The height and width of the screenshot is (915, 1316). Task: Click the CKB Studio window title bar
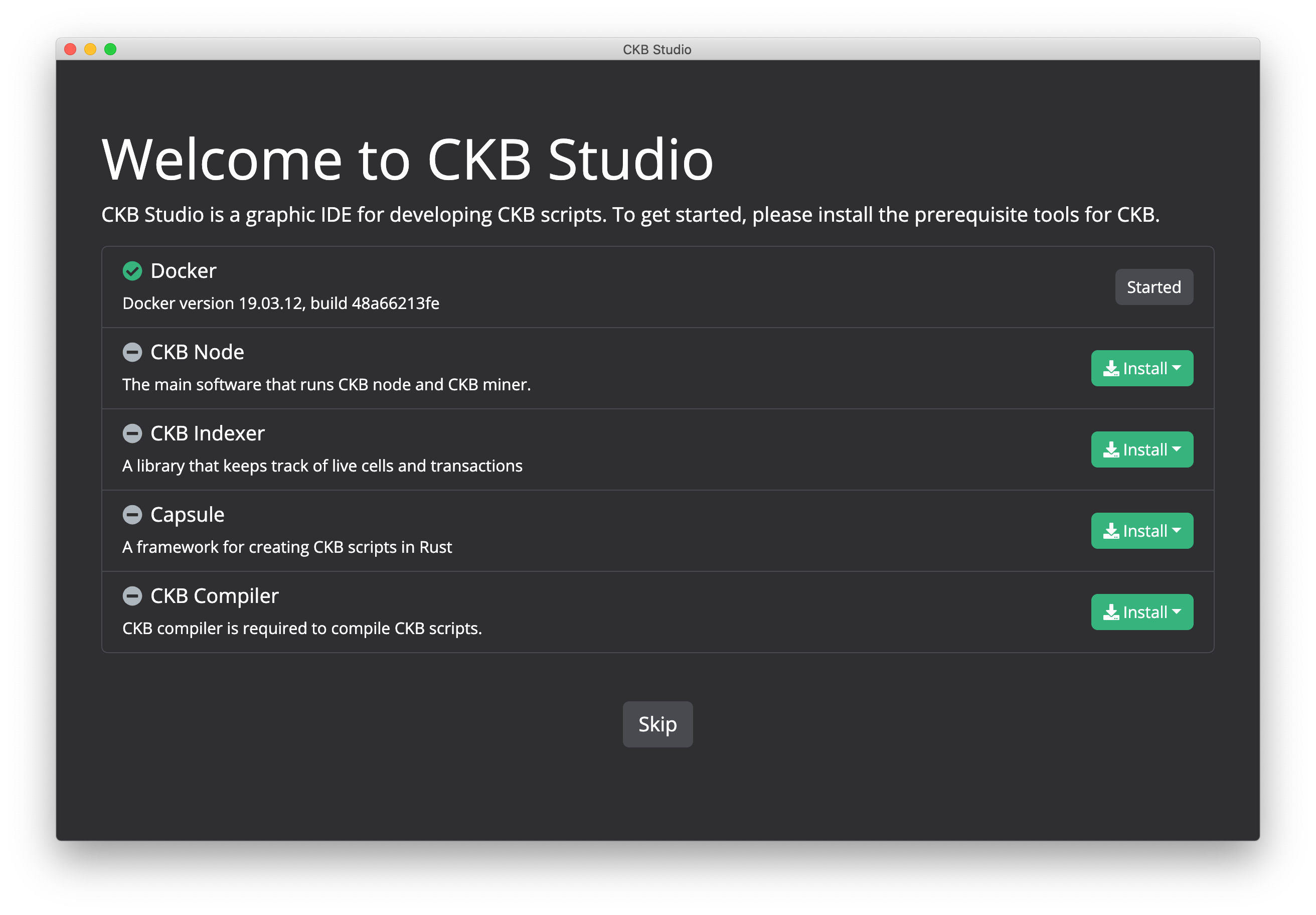[657, 49]
